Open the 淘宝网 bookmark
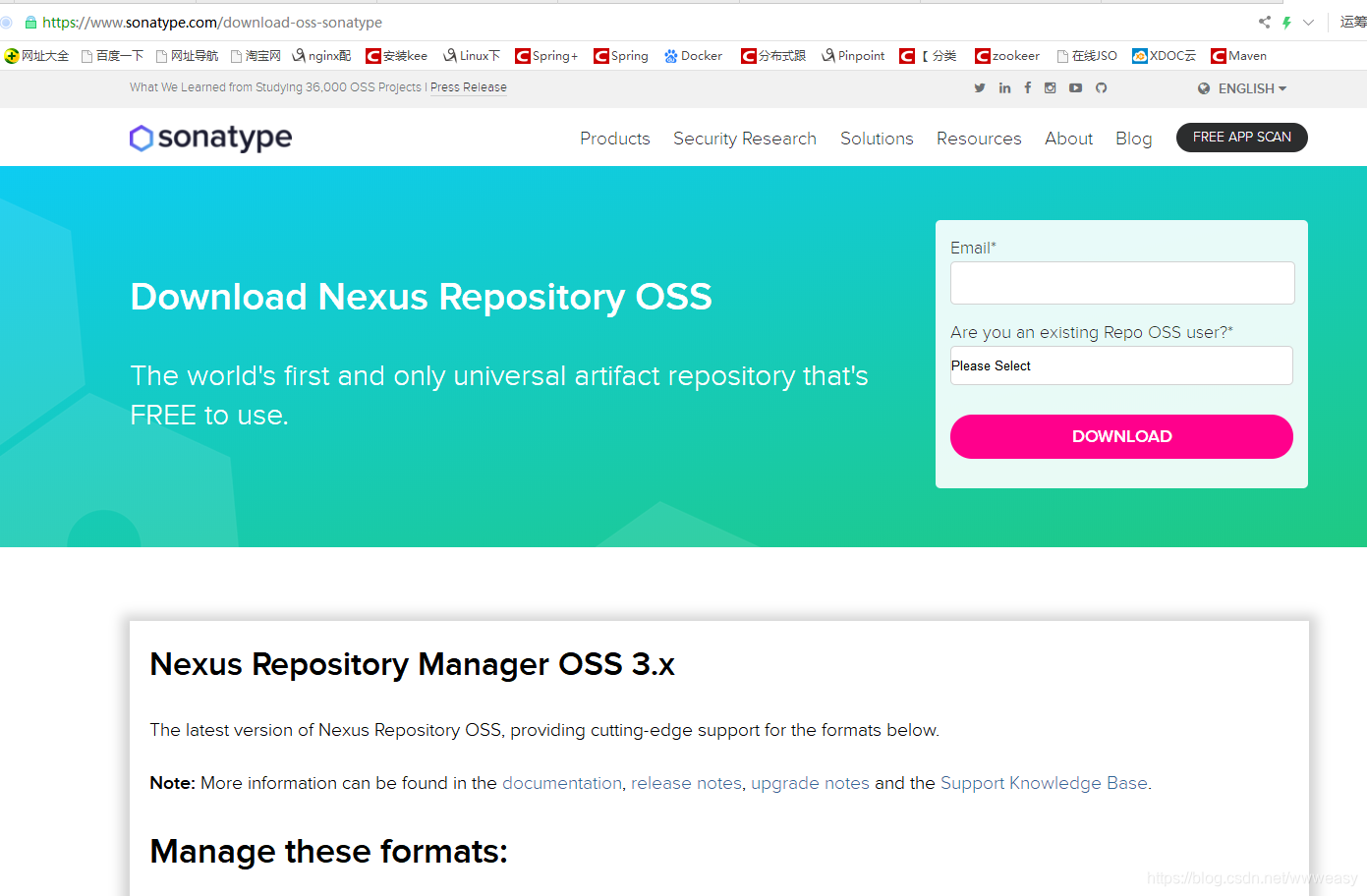This screenshot has width=1367, height=896. (256, 56)
